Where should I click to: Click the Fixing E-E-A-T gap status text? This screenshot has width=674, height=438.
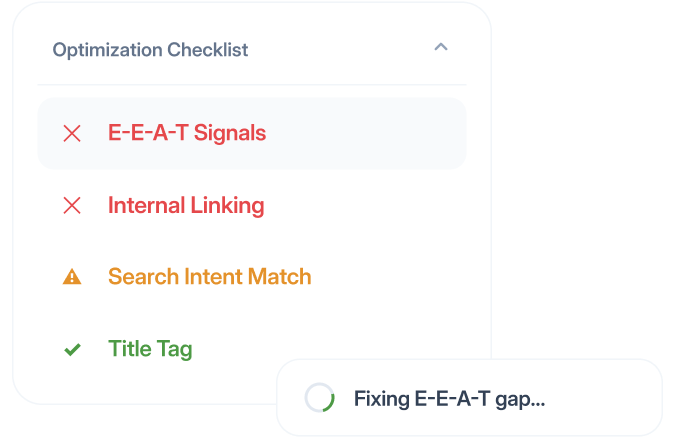click(x=449, y=399)
